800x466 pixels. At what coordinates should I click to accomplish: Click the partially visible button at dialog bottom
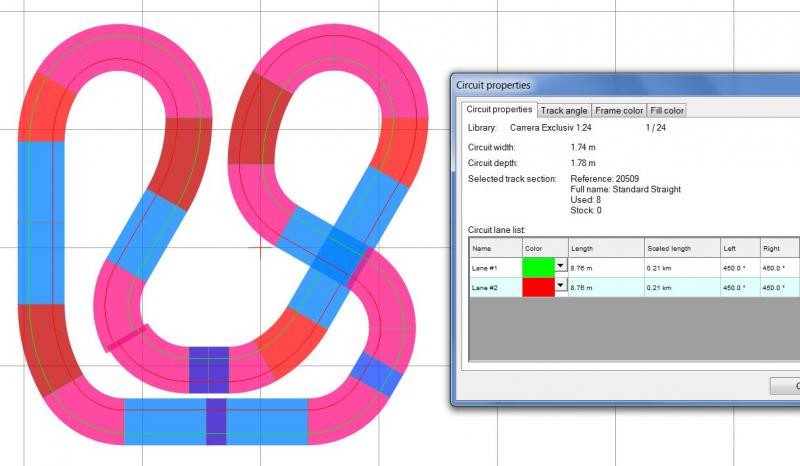(784, 386)
